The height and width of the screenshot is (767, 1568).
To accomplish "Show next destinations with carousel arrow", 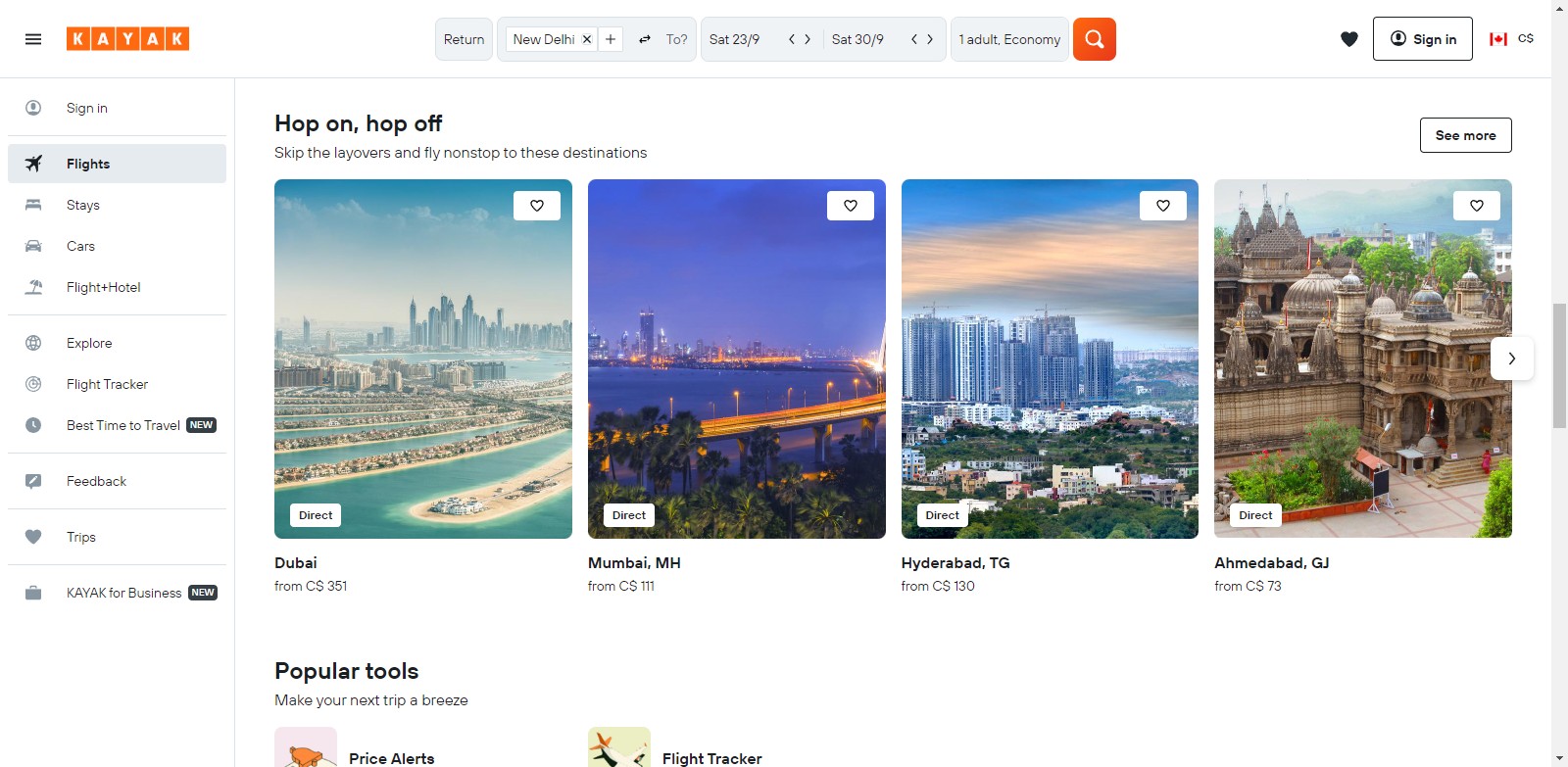I will (1511, 359).
